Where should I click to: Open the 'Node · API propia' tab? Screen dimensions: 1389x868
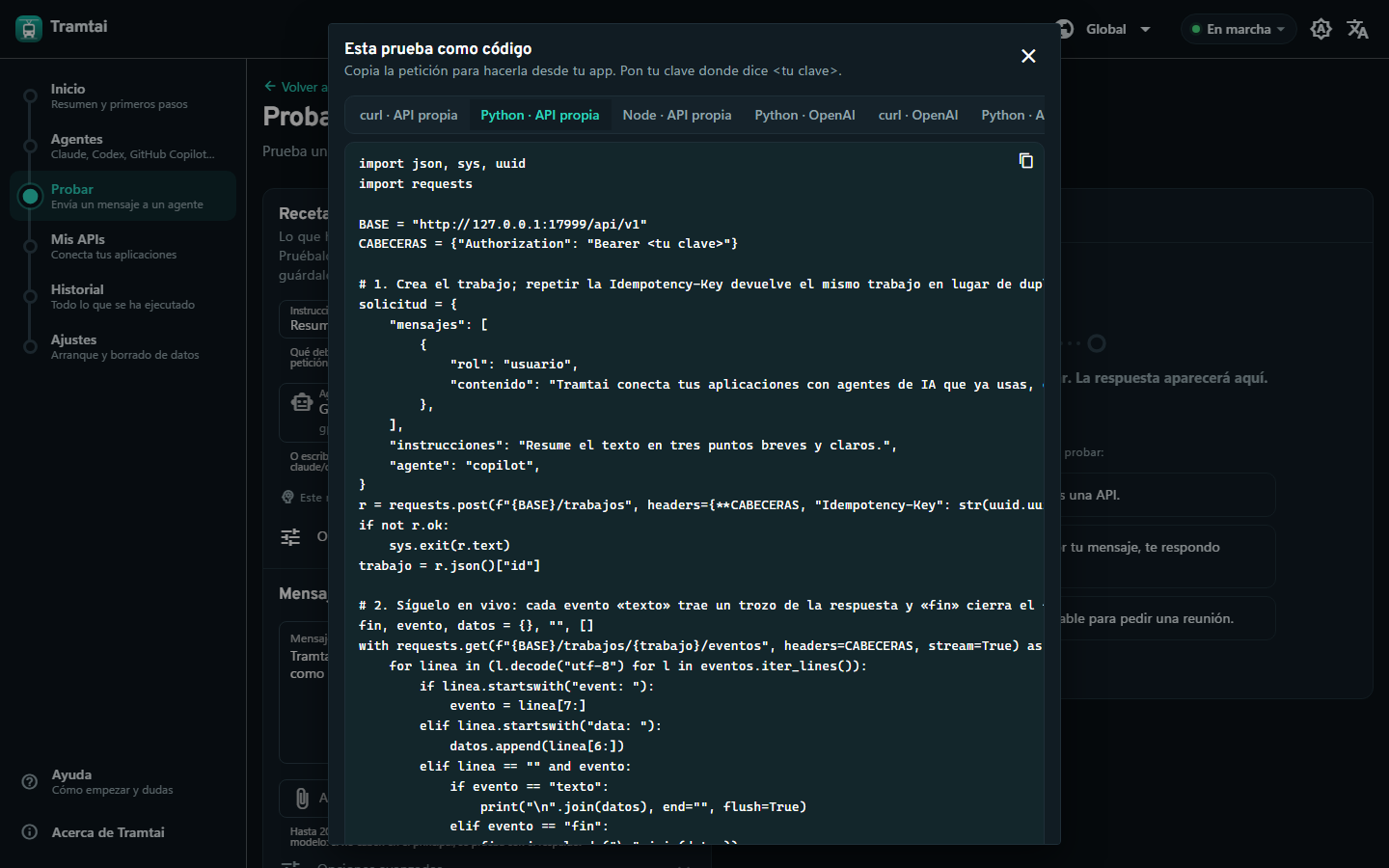(677, 115)
